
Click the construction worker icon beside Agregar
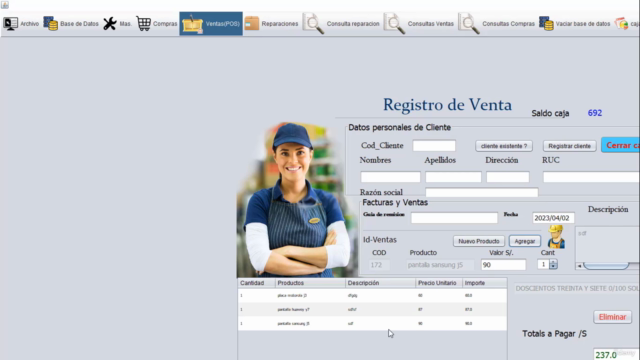click(556, 237)
